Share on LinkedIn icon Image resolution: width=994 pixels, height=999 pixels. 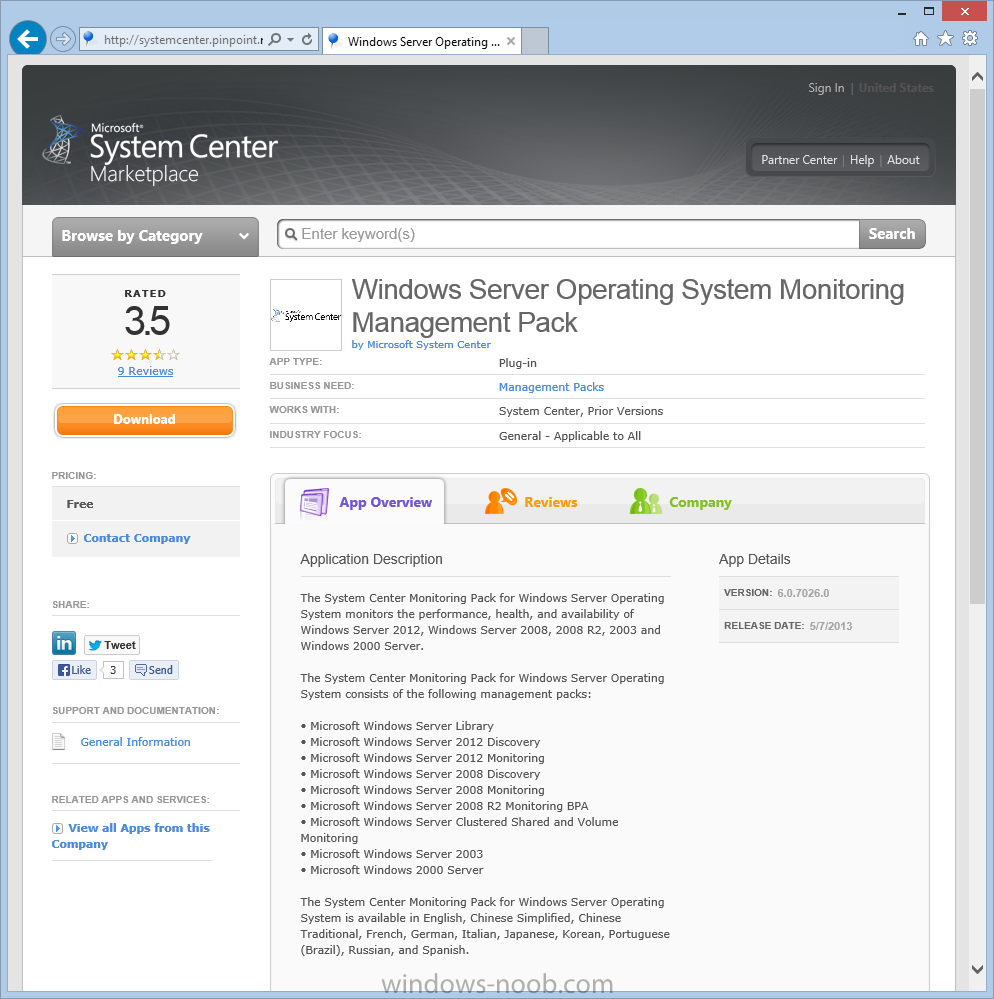[x=64, y=643]
